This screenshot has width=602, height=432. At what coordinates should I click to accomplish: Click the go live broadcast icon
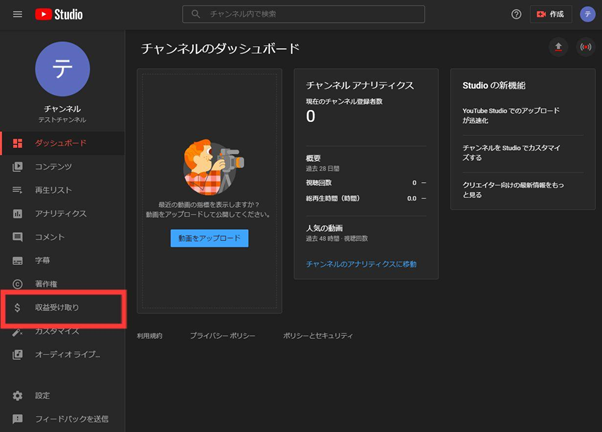coord(585,47)
